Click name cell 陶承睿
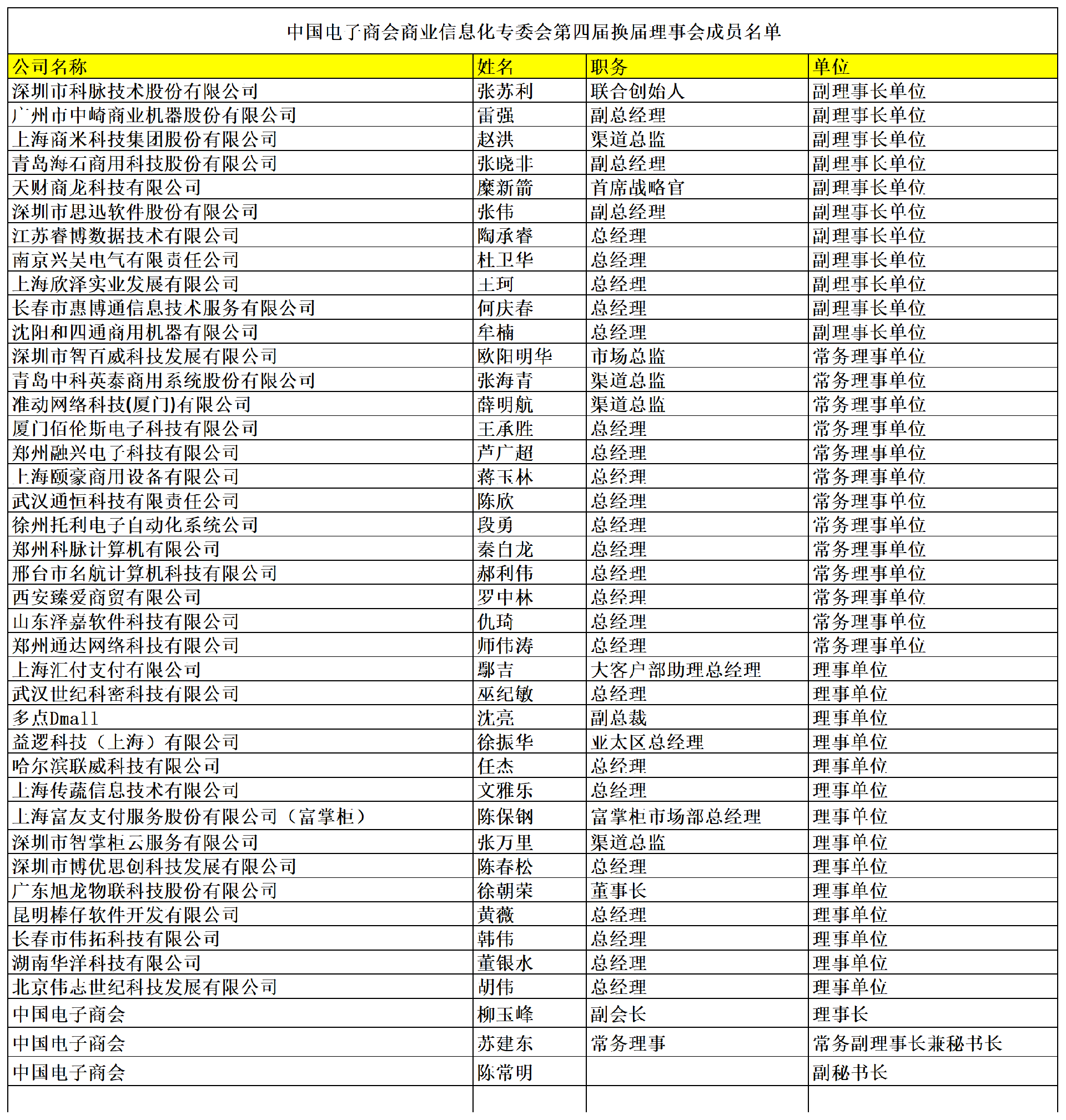The height and width of the screenshot is (1120, 1066). coord(530,236)
